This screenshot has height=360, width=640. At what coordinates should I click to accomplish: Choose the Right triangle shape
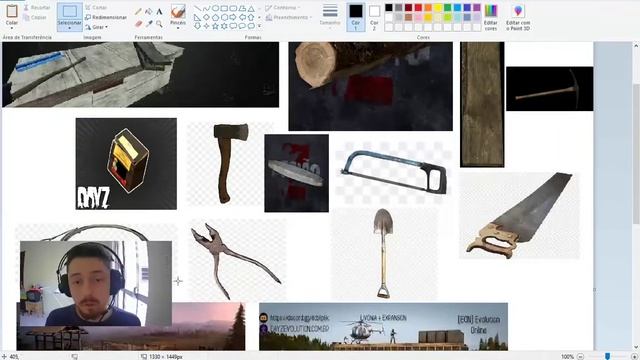click(x=198, y=17)
